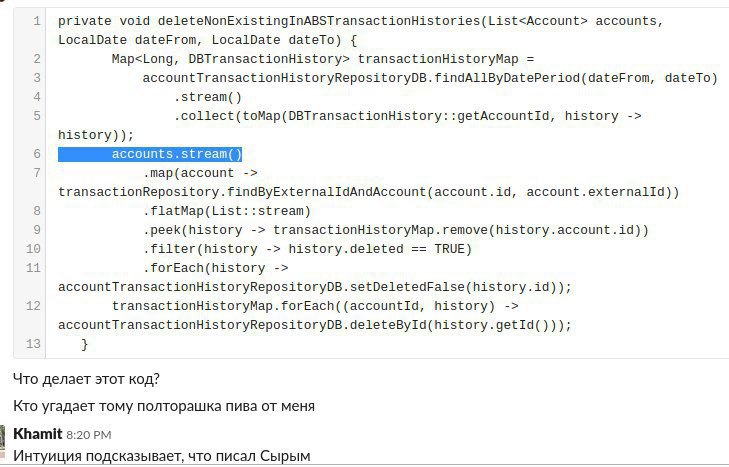The image size is (729, 467).
Task: Click line number 13 in code gutter
Action: [x=33, y=344]
